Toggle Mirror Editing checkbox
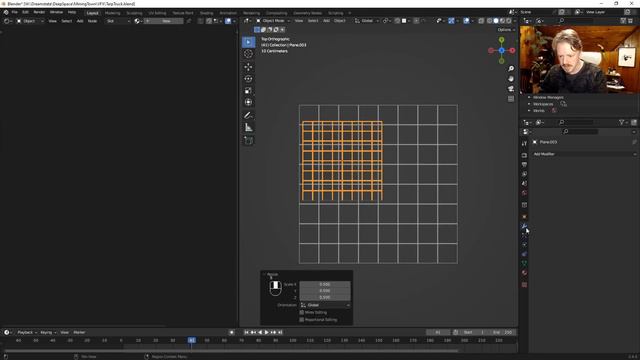The width and height of the screenshot is (640, 360). click(x=302, y=312)
